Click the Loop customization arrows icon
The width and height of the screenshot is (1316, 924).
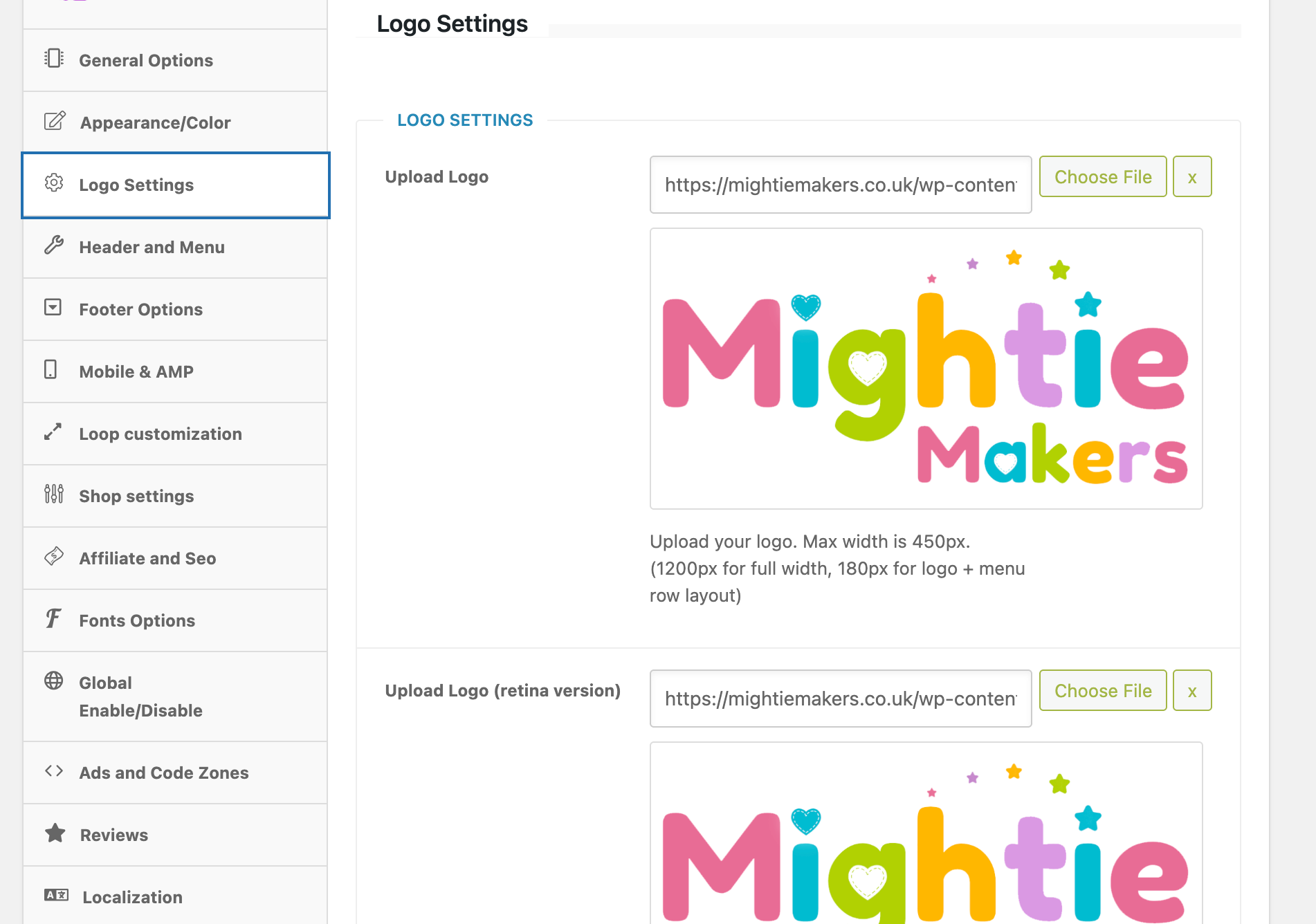tap(53, 432)
